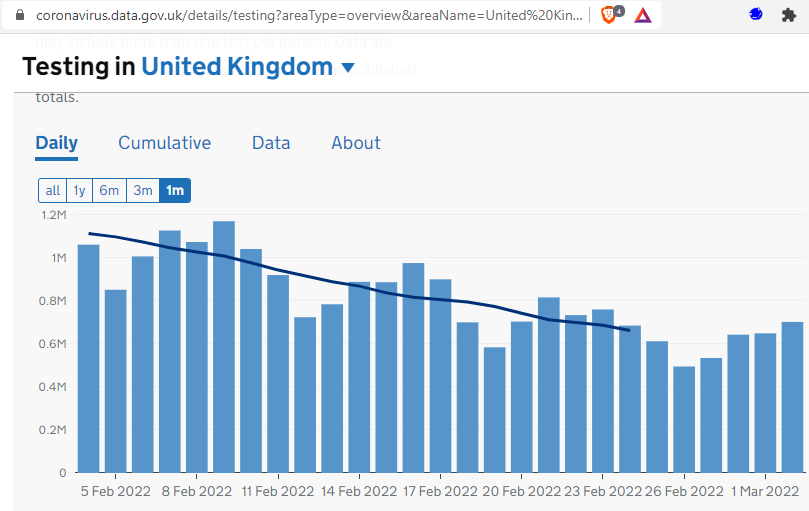Select the 6m time range option
This screenshot has height=511, width=809.
(x=109, y=190)
